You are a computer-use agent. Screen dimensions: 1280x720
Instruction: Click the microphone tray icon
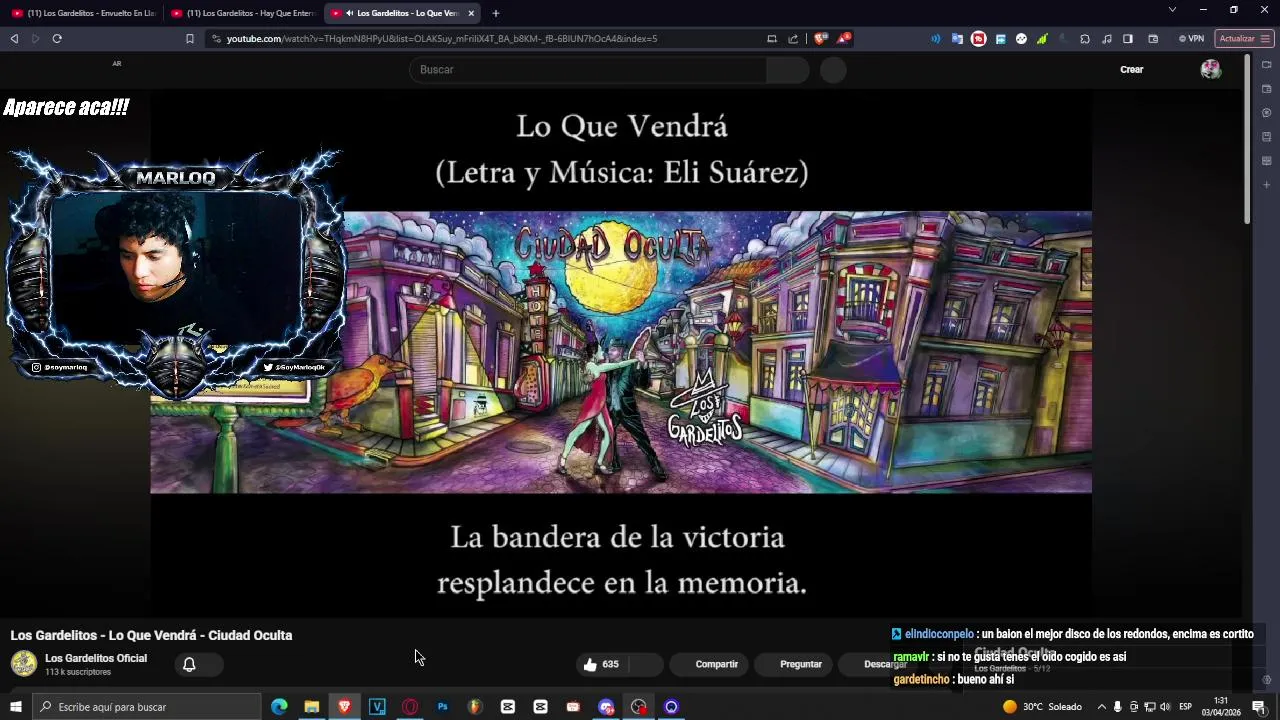[x=1118, y=707]
